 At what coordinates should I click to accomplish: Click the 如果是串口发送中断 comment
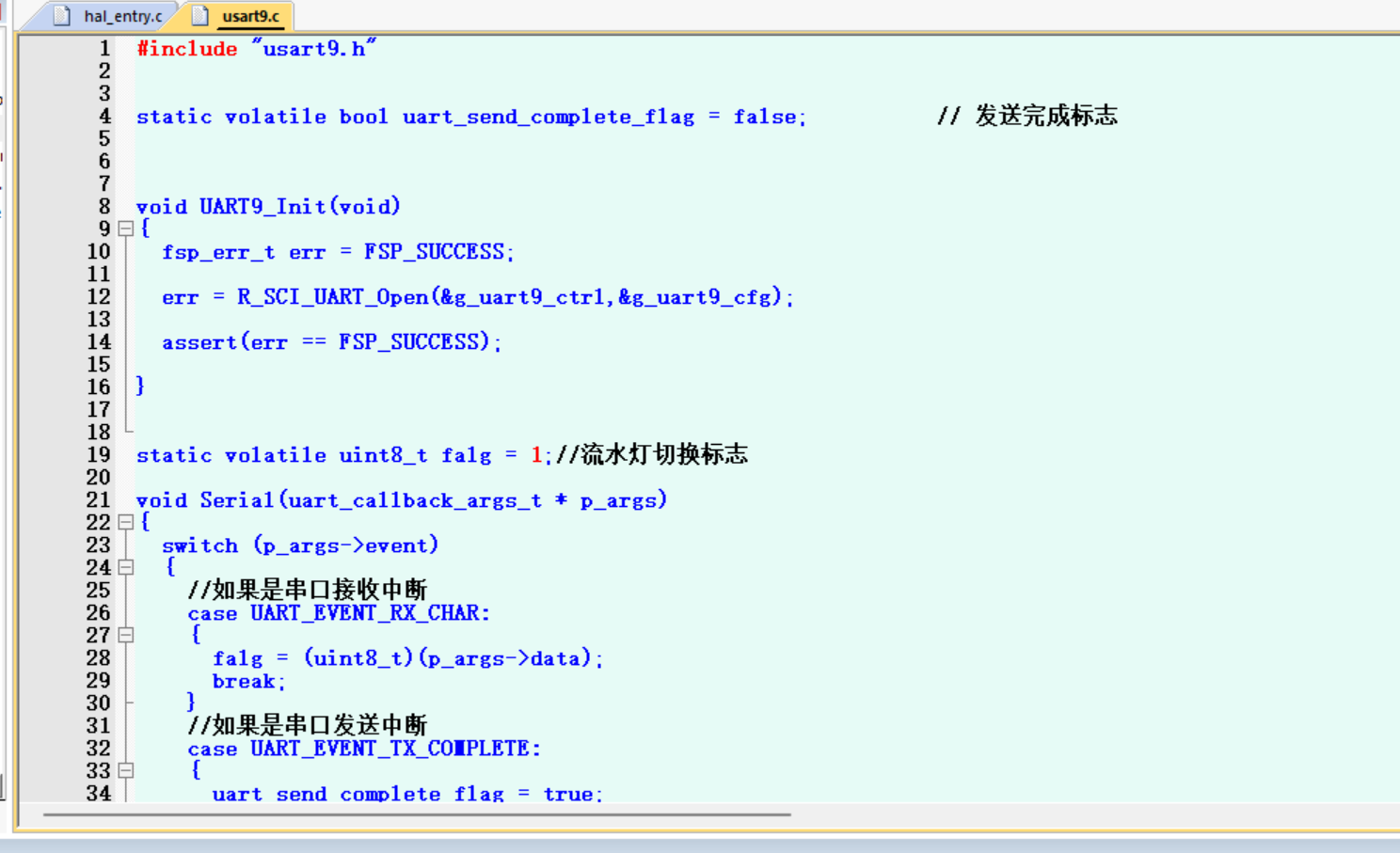307,725
